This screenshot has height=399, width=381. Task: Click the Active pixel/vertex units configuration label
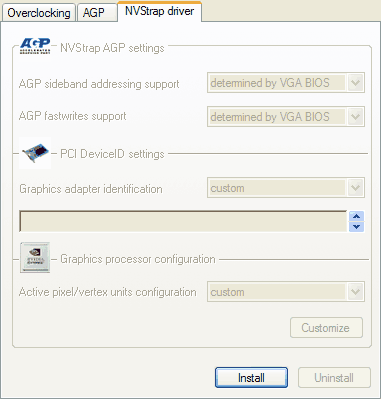tap(108, 292)
